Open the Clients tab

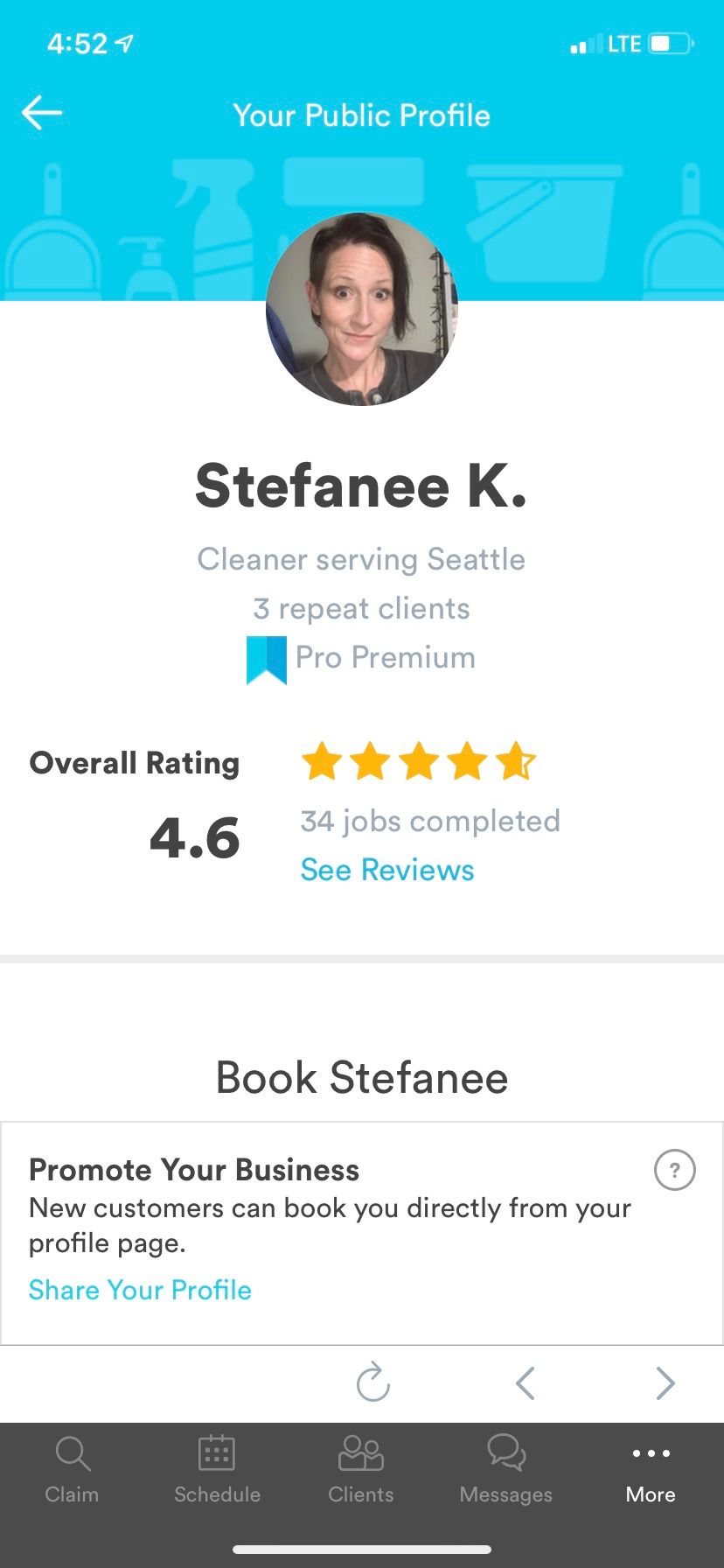360,1470
